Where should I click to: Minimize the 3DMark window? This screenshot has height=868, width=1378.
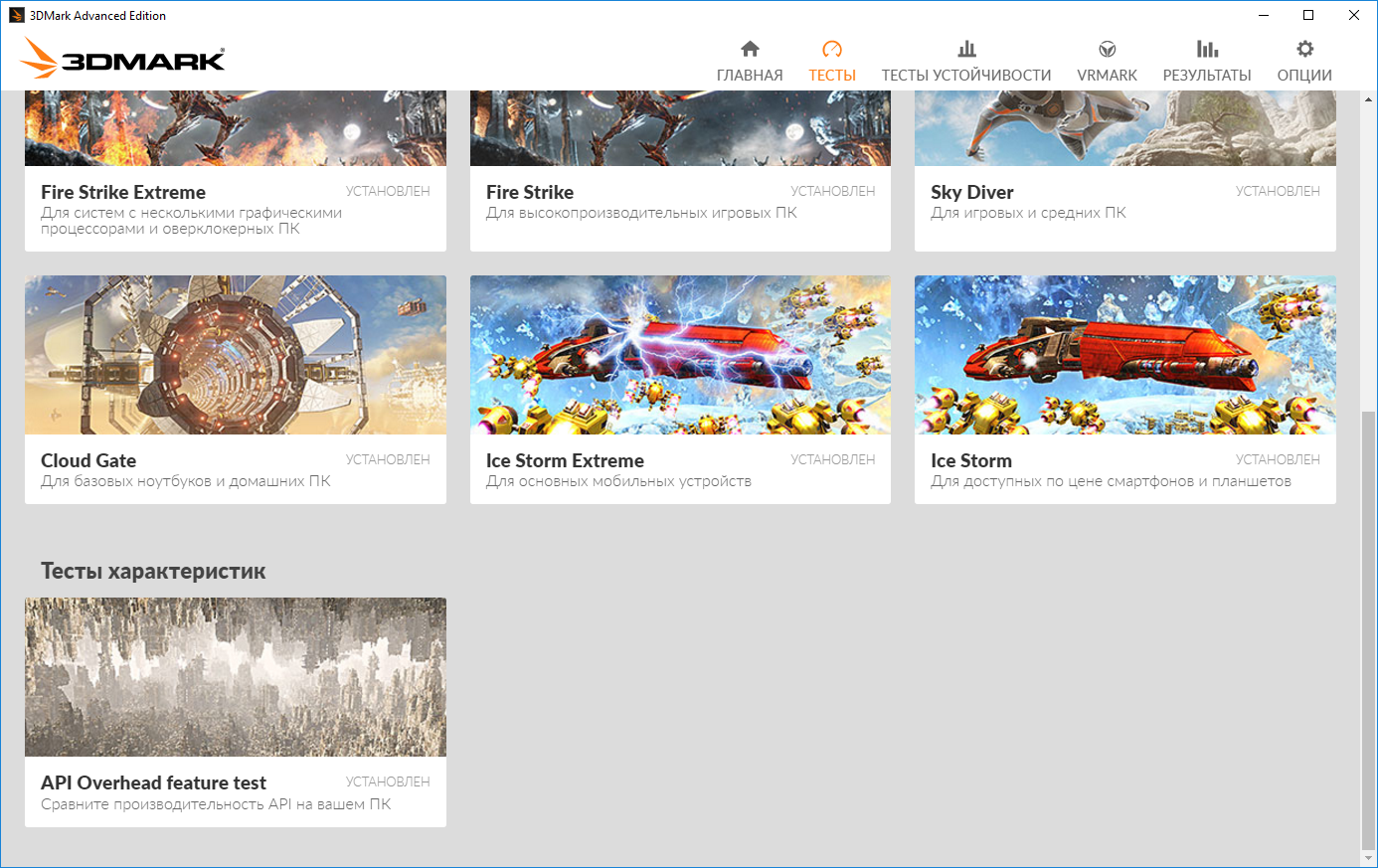(1264, 15)
